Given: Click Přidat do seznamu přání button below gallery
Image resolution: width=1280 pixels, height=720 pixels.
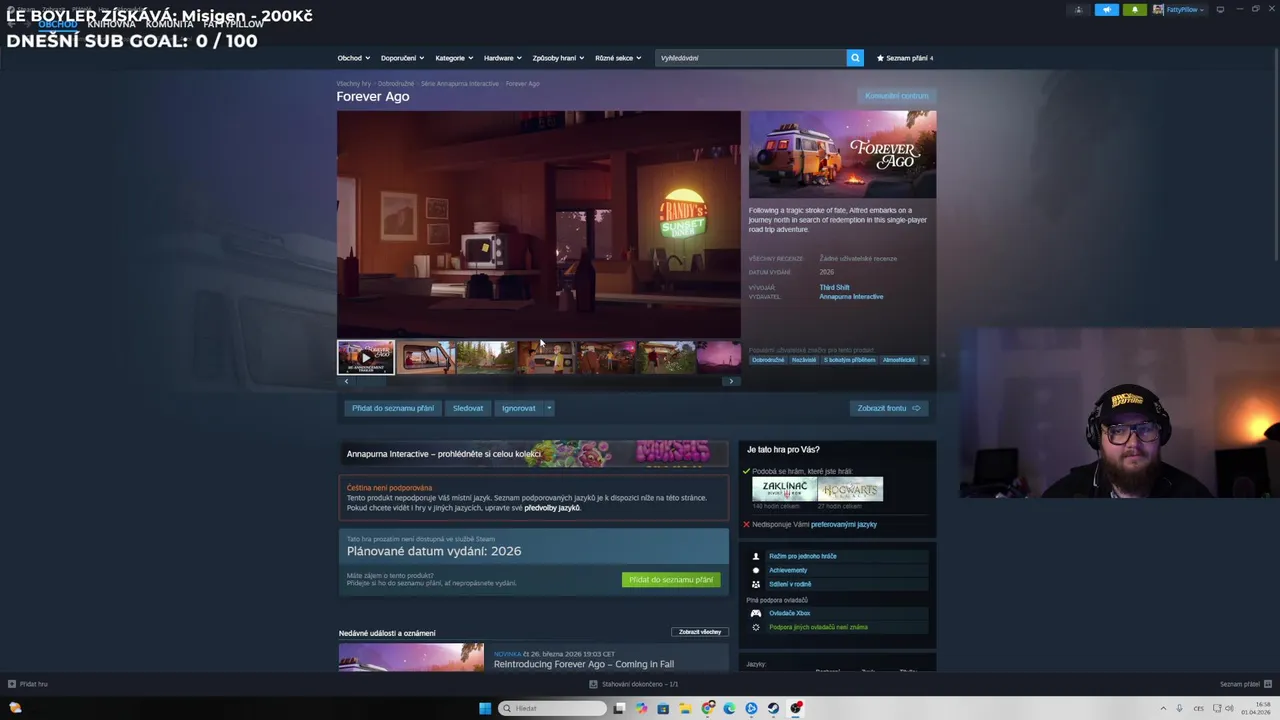Looking at the screenshot, I should coord(393,408).
